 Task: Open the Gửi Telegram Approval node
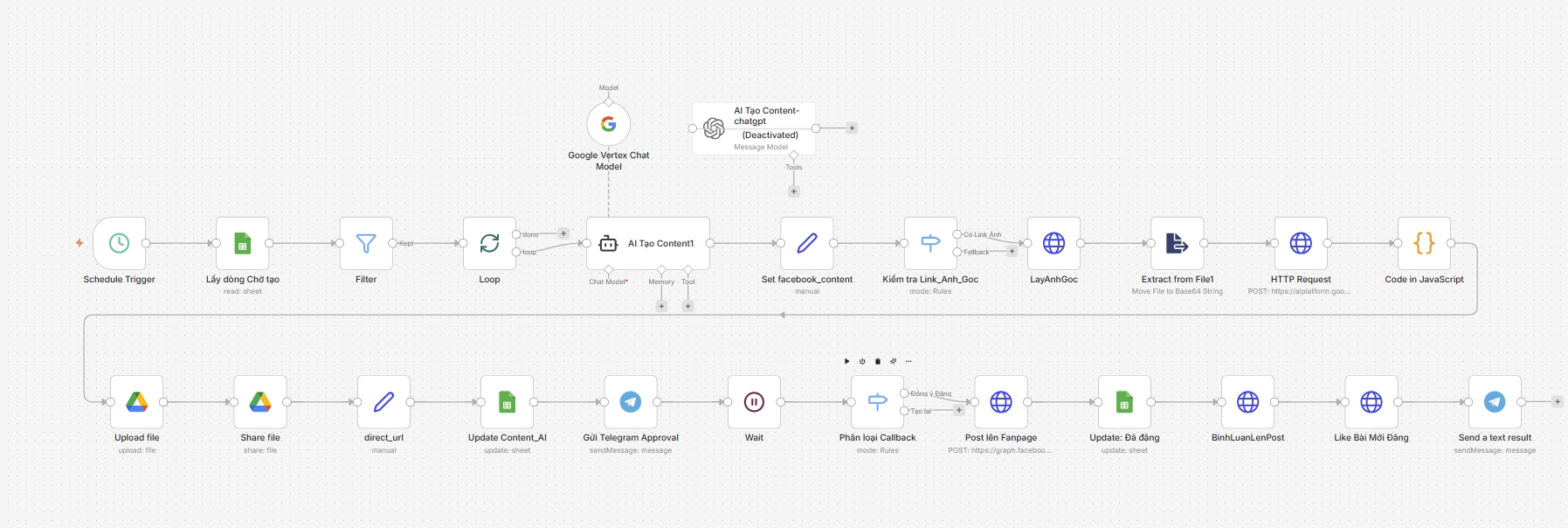point(631,402)
